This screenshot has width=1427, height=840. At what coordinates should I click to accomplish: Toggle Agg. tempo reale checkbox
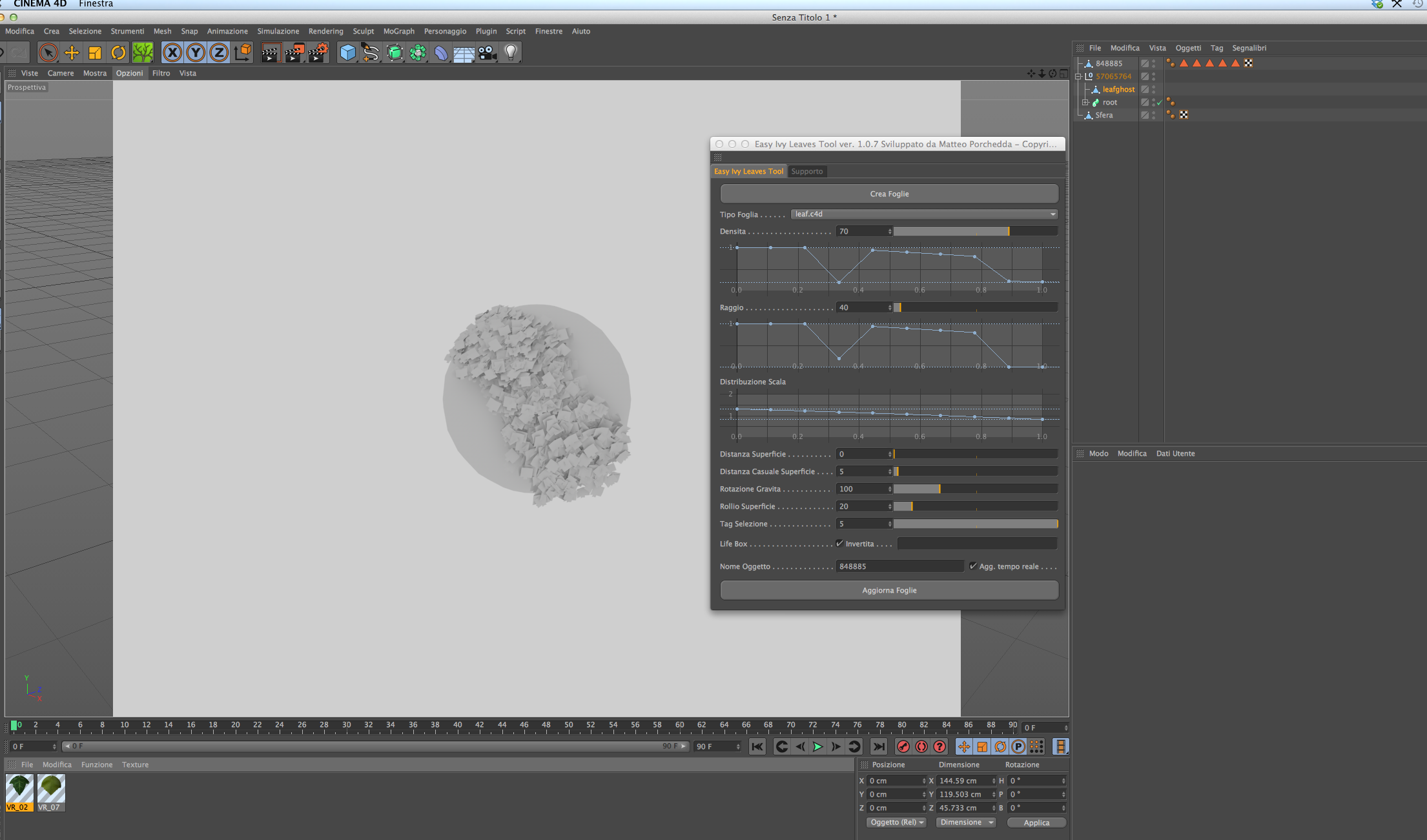[973, 566]
